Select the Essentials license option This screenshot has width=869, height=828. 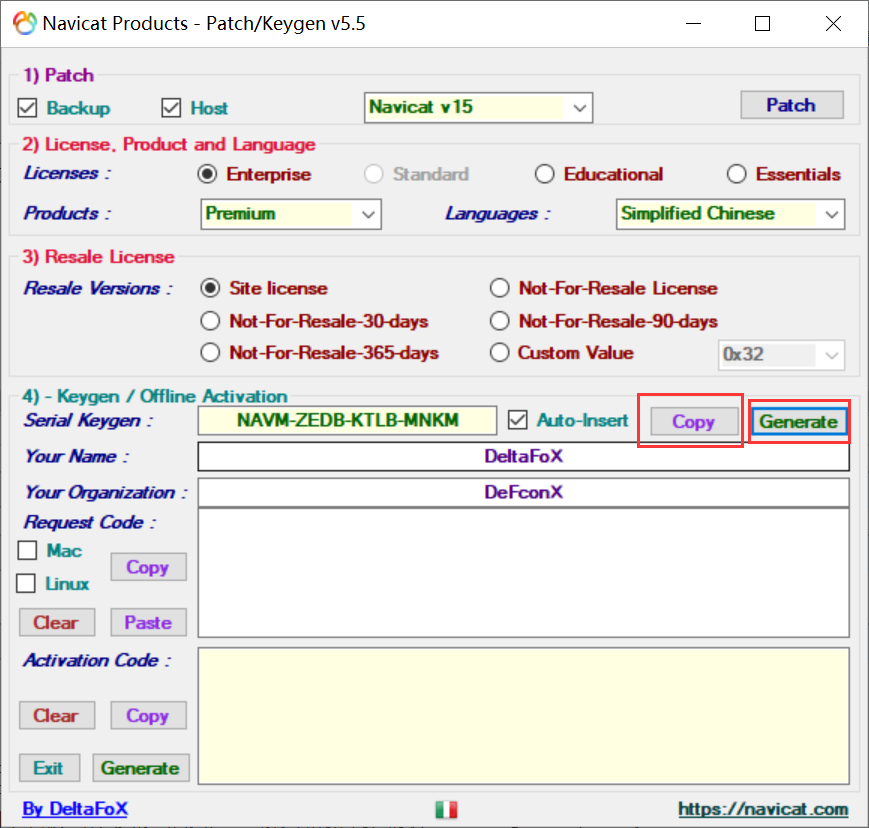[x=737, y=174]
